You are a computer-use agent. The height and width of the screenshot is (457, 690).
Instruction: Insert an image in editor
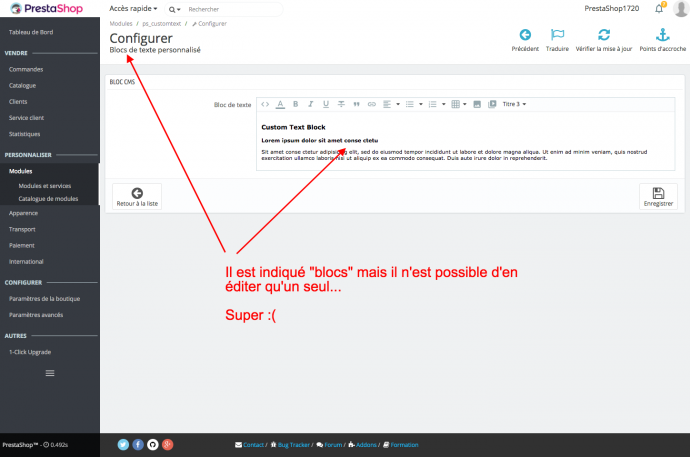coord(477,104)
